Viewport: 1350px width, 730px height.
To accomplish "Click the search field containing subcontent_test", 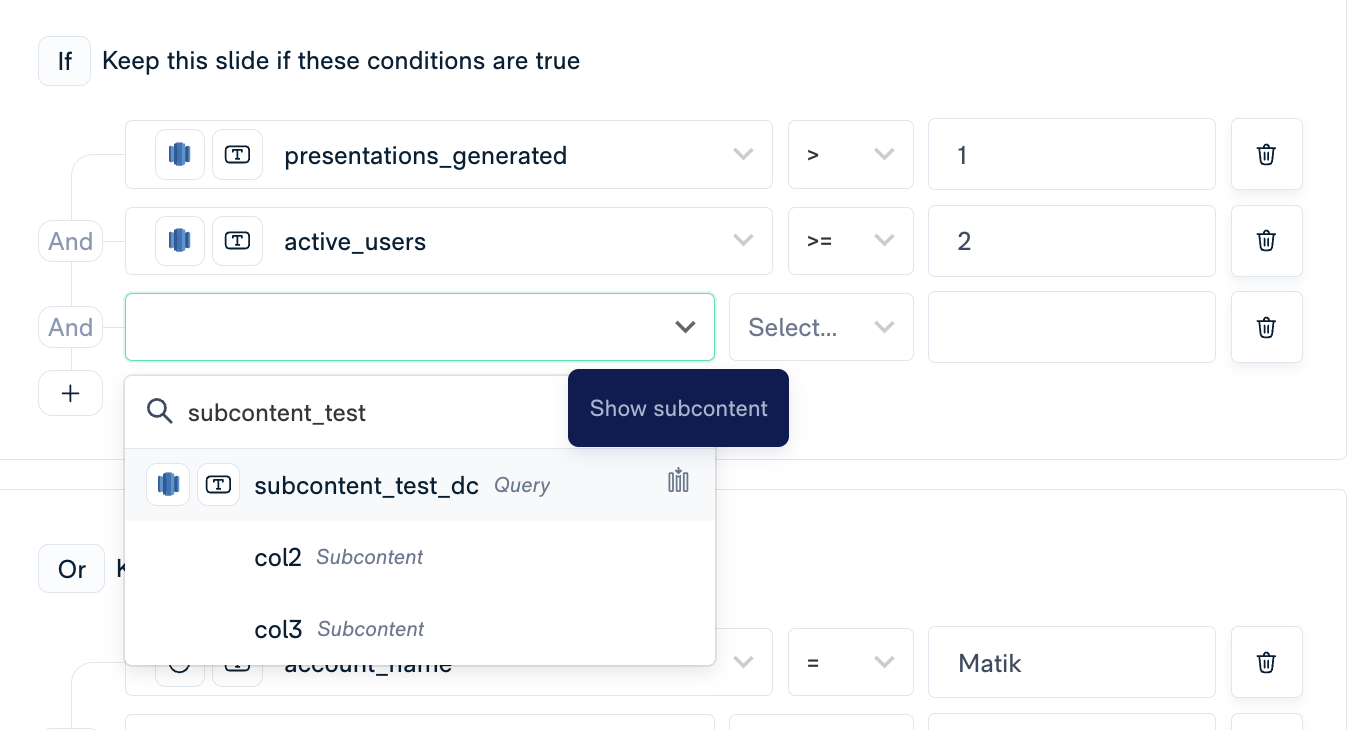I will (360, 412).
